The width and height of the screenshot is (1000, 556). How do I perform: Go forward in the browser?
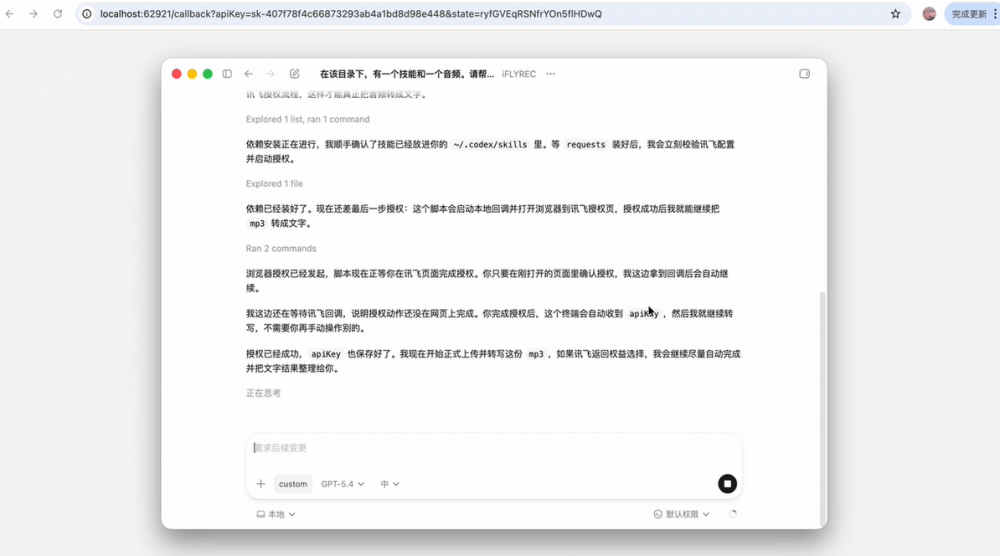33,13
